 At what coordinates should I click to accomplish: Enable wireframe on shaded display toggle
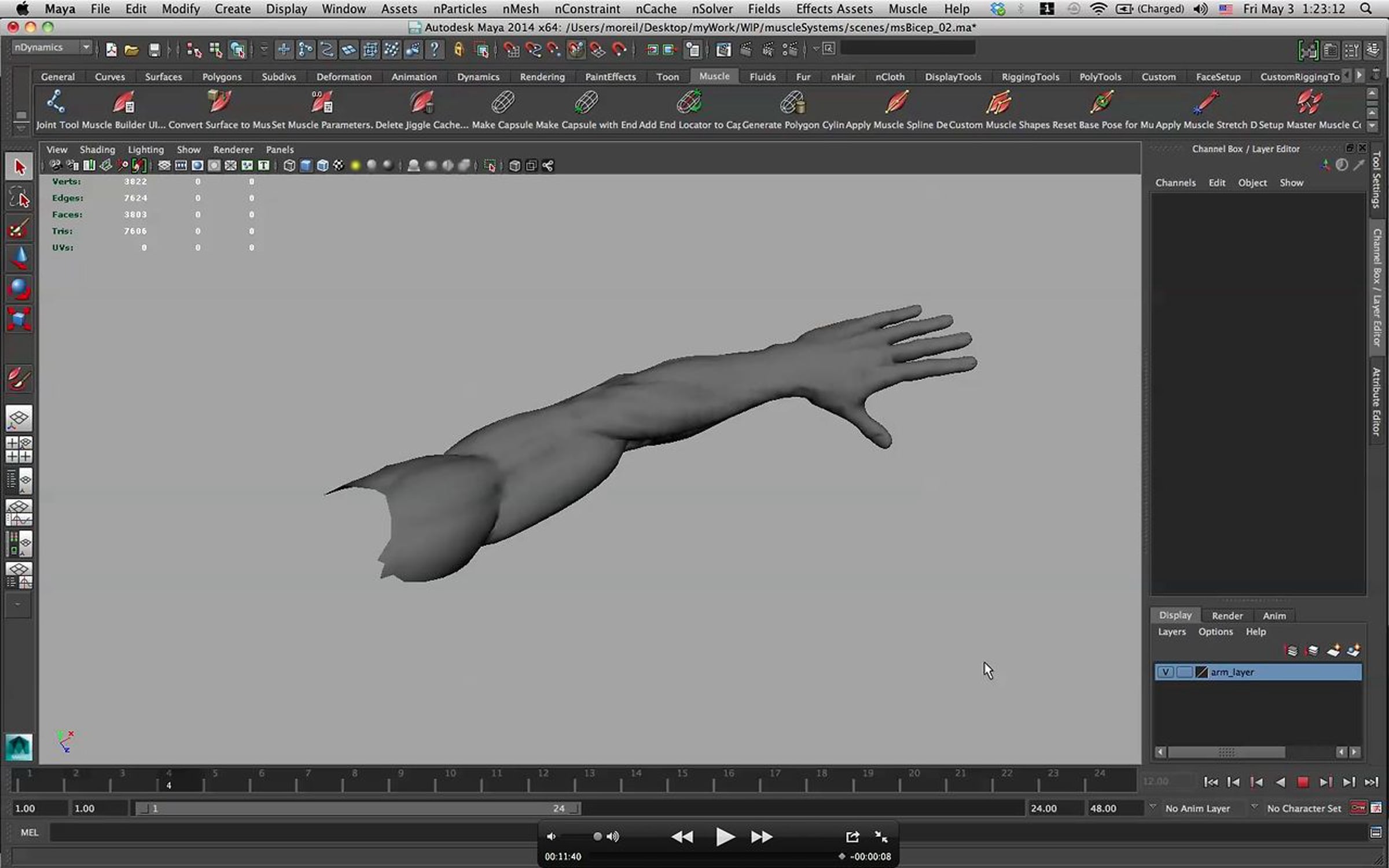click(x=322, y=166)
